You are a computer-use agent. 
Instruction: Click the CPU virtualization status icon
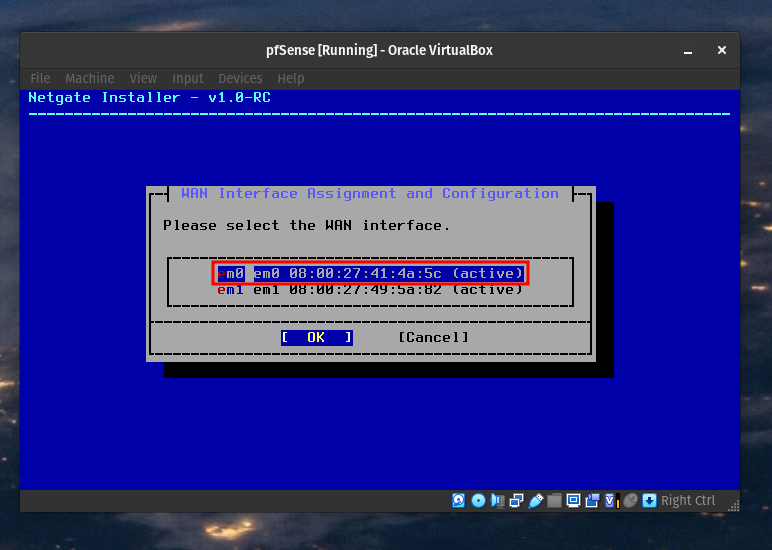(611, 501)
